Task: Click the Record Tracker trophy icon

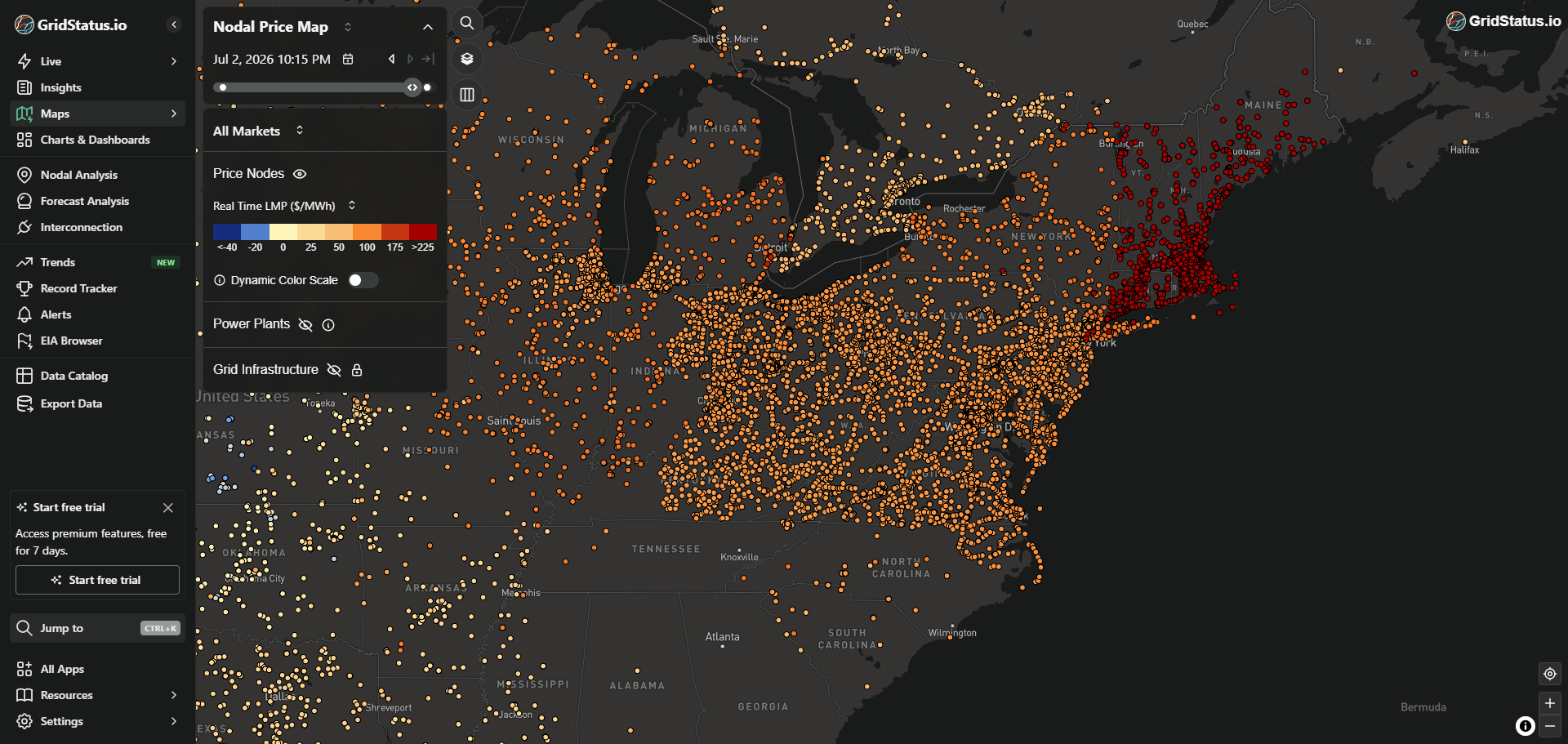Action: 24,288
